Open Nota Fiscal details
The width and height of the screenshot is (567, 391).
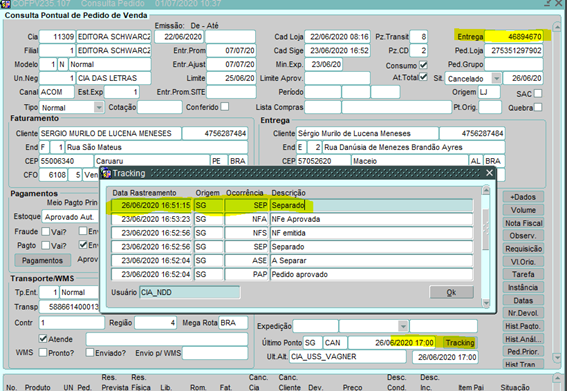(523, 223)
